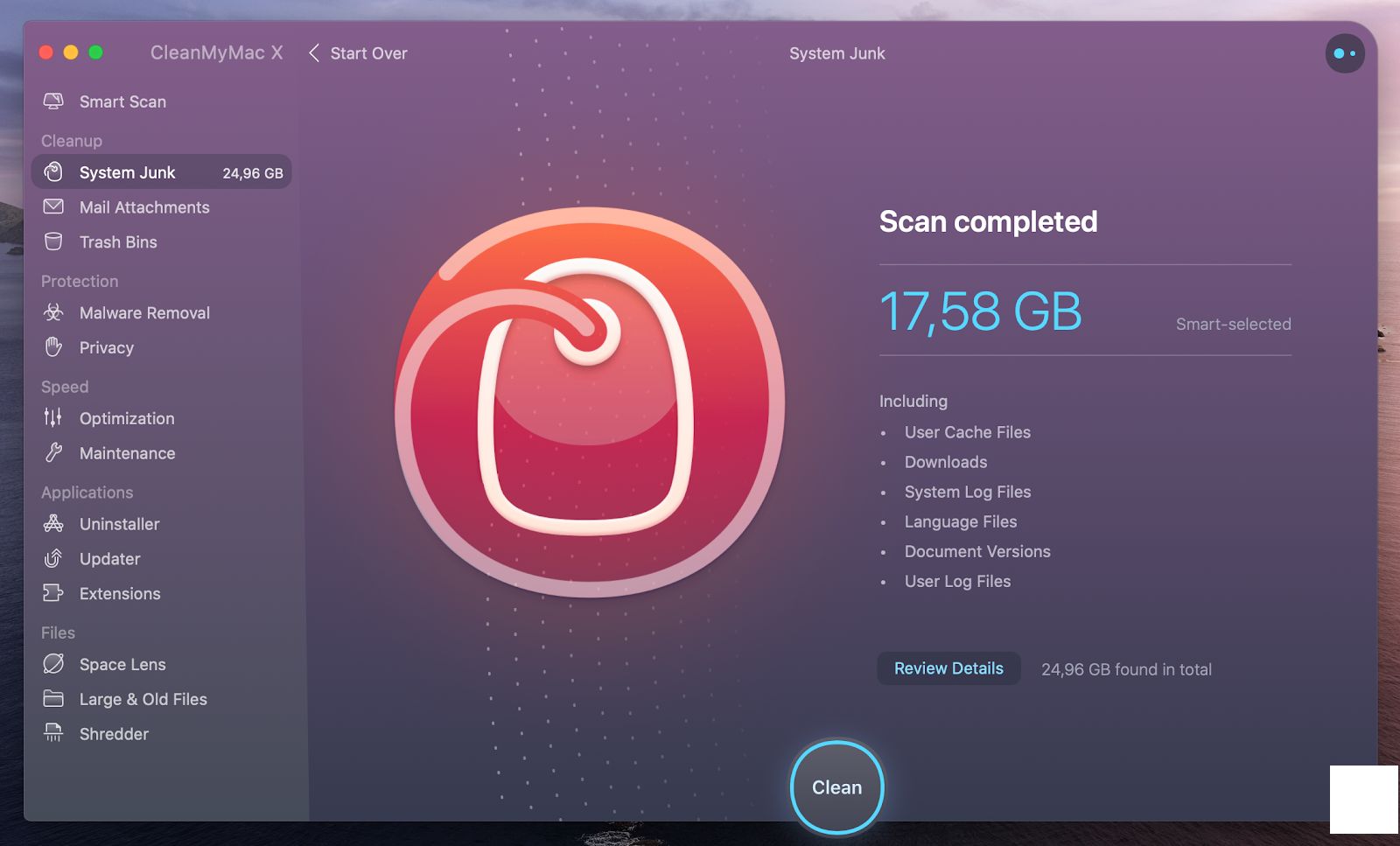
Task: Click the Mail Attachments envelope icon
Action: [x=53, y=207]
